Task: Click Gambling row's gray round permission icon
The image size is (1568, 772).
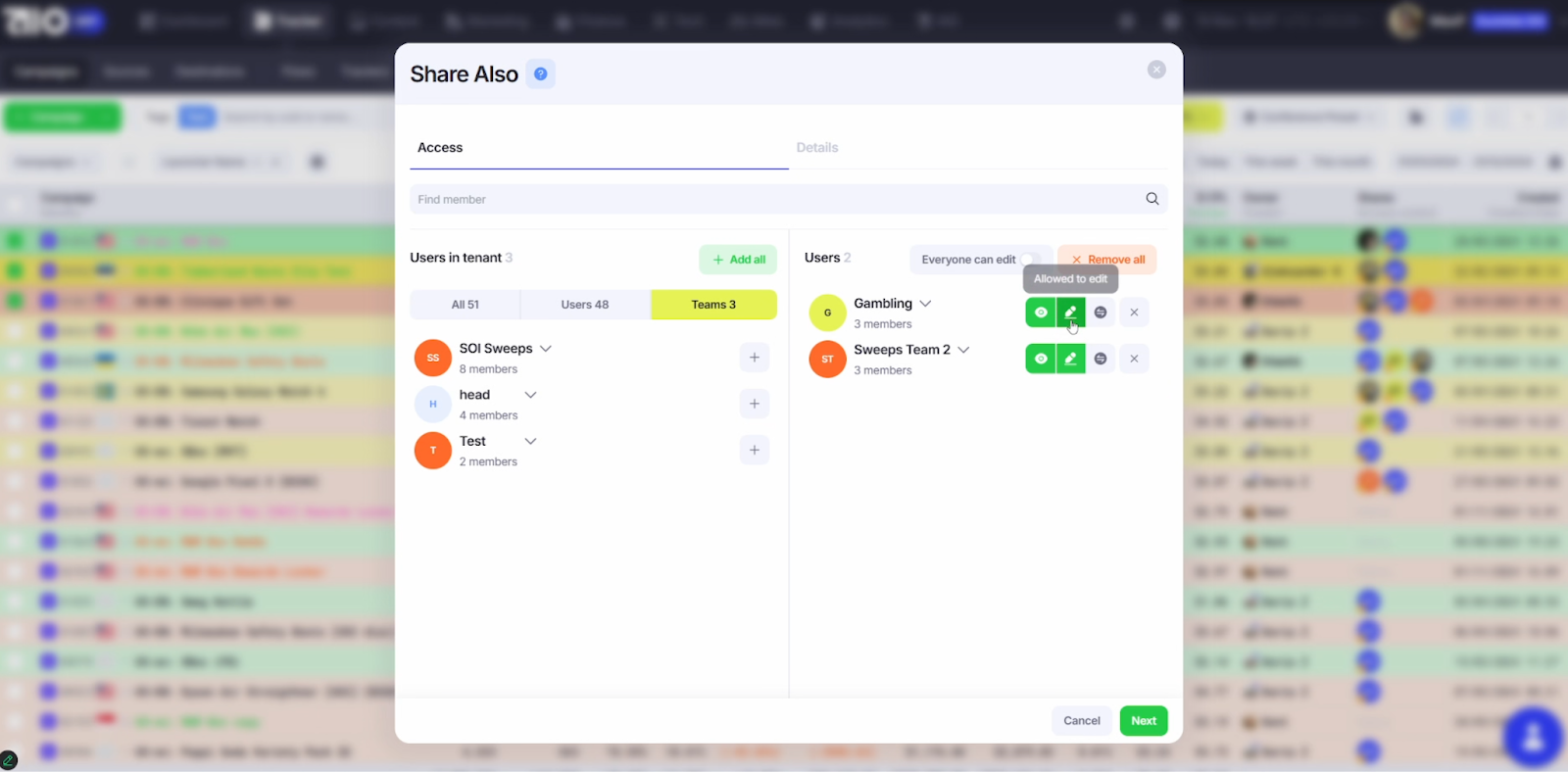Action: pyautogui.click(x=1101, y=313)
